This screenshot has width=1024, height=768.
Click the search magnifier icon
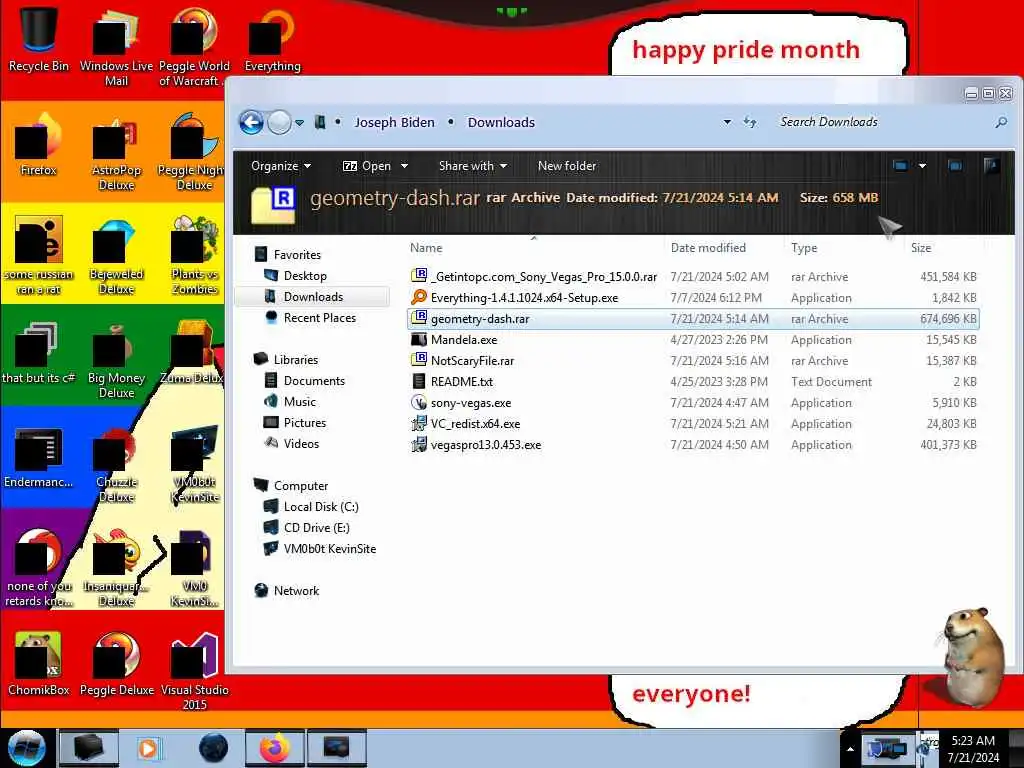(1000, 122)
